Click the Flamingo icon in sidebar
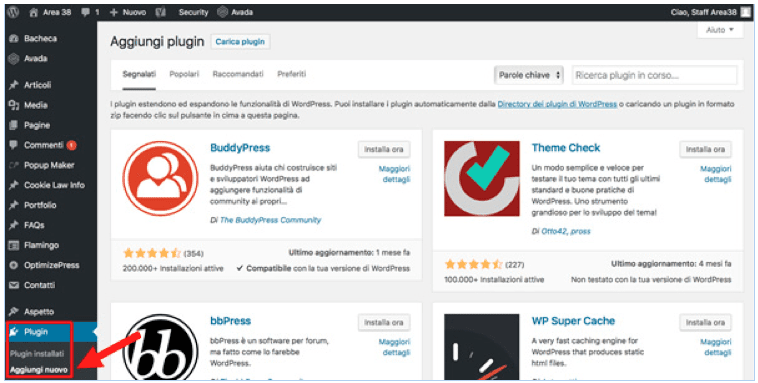This screenshot has height=383, width=758. pyautogui.click(x=14, y=245)
